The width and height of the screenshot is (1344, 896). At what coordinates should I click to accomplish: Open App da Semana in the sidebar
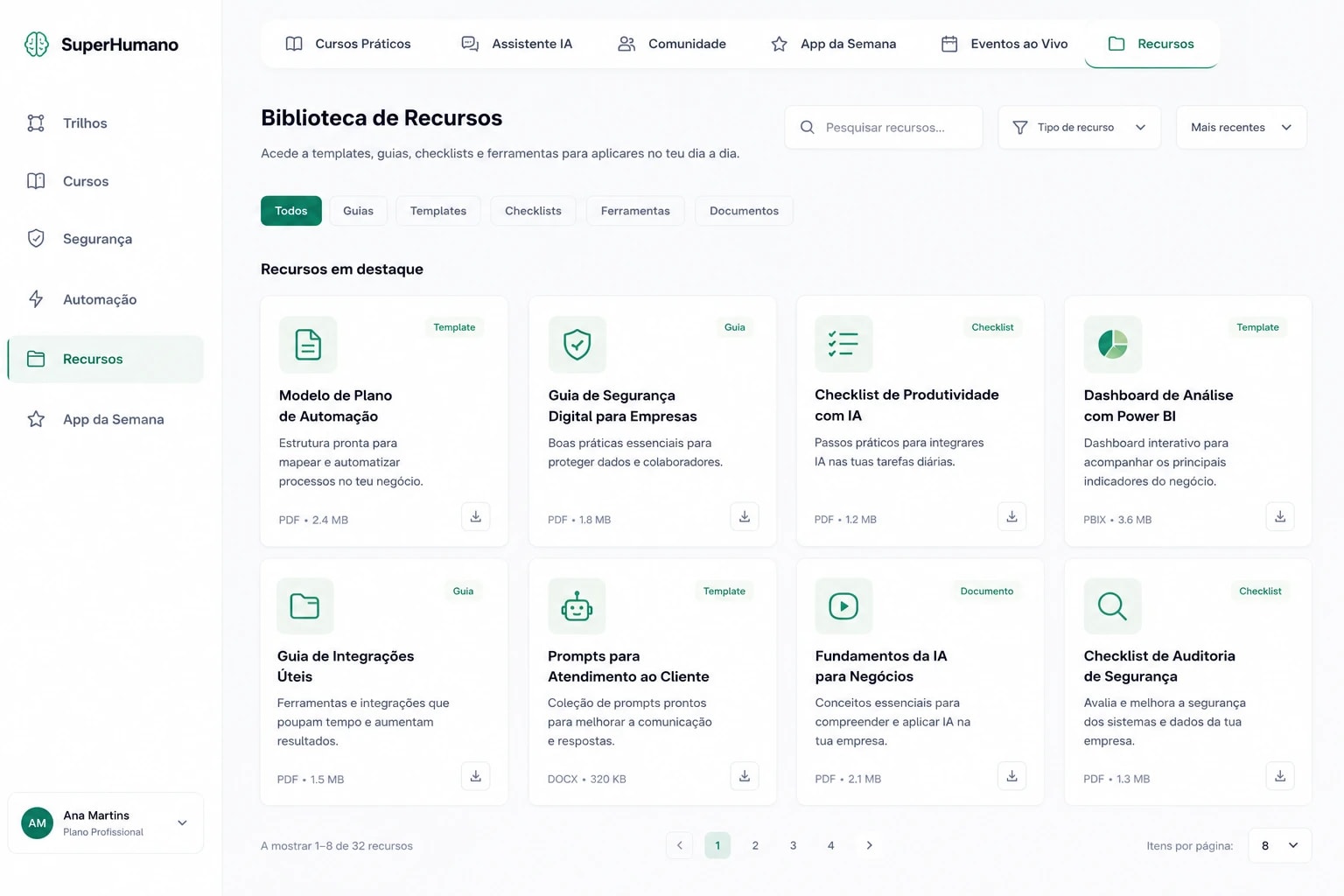tap(105, 419)
